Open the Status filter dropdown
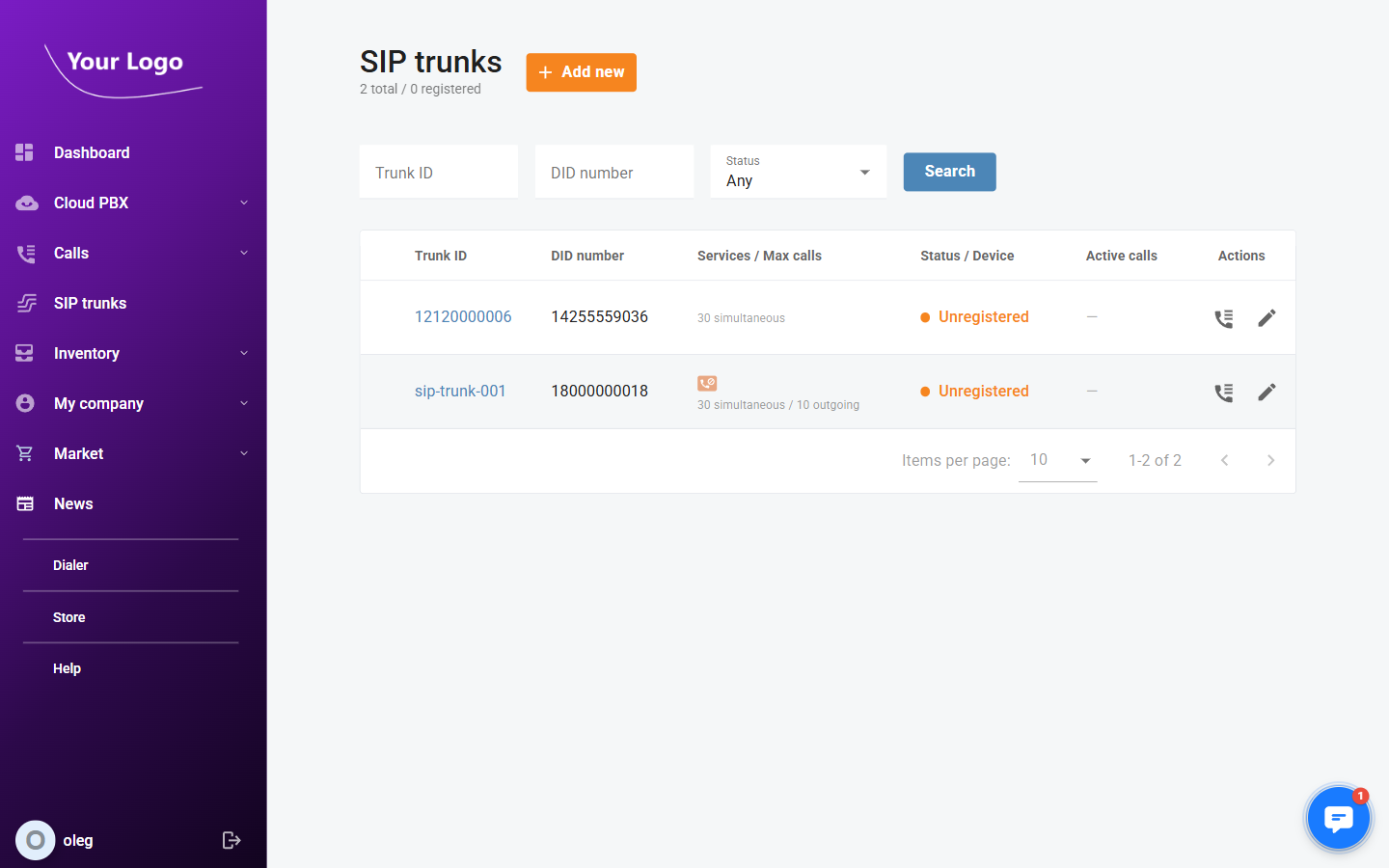The image size is (1389, 868). pos(798,172)
